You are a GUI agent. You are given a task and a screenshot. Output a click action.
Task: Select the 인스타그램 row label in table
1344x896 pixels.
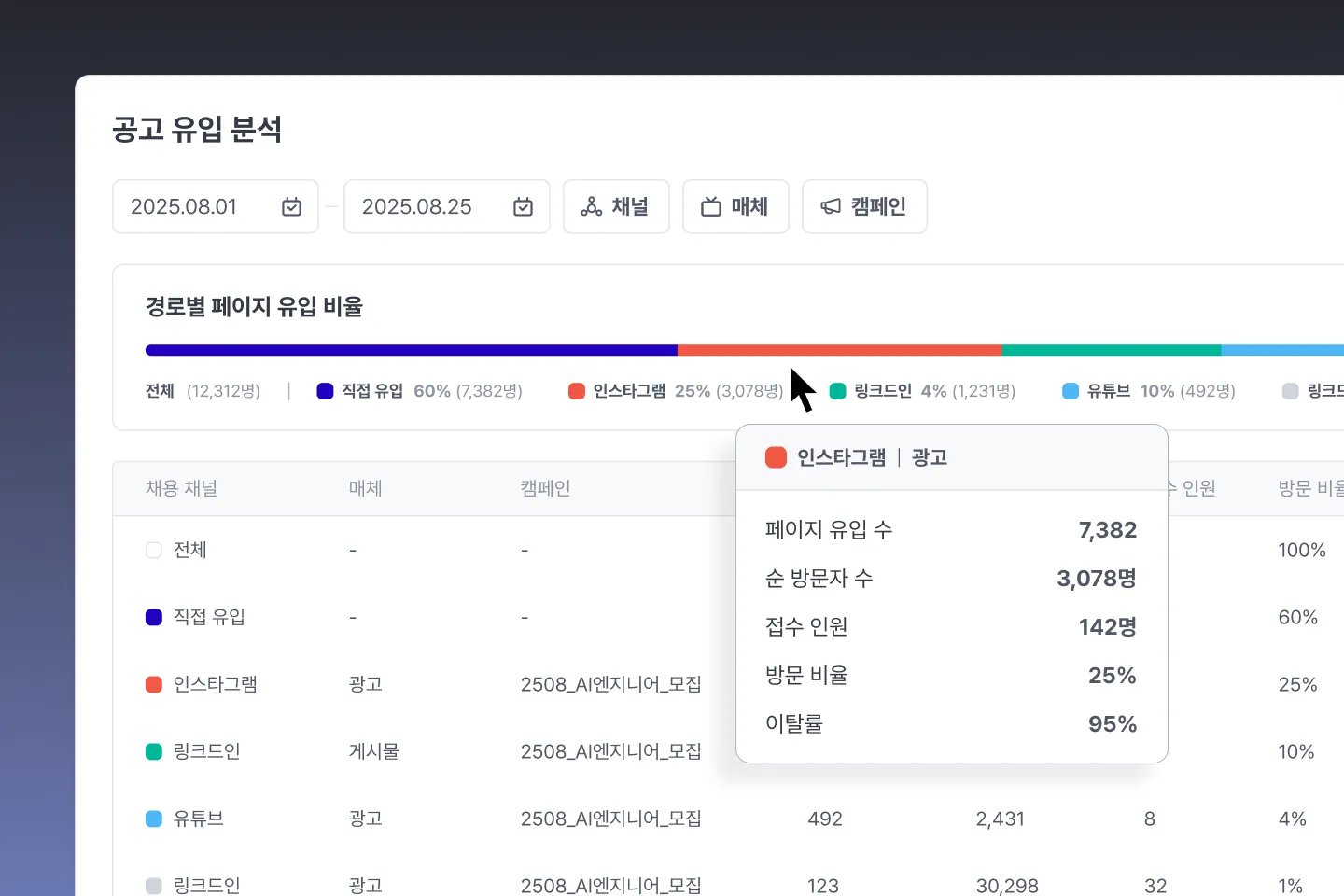216,684
